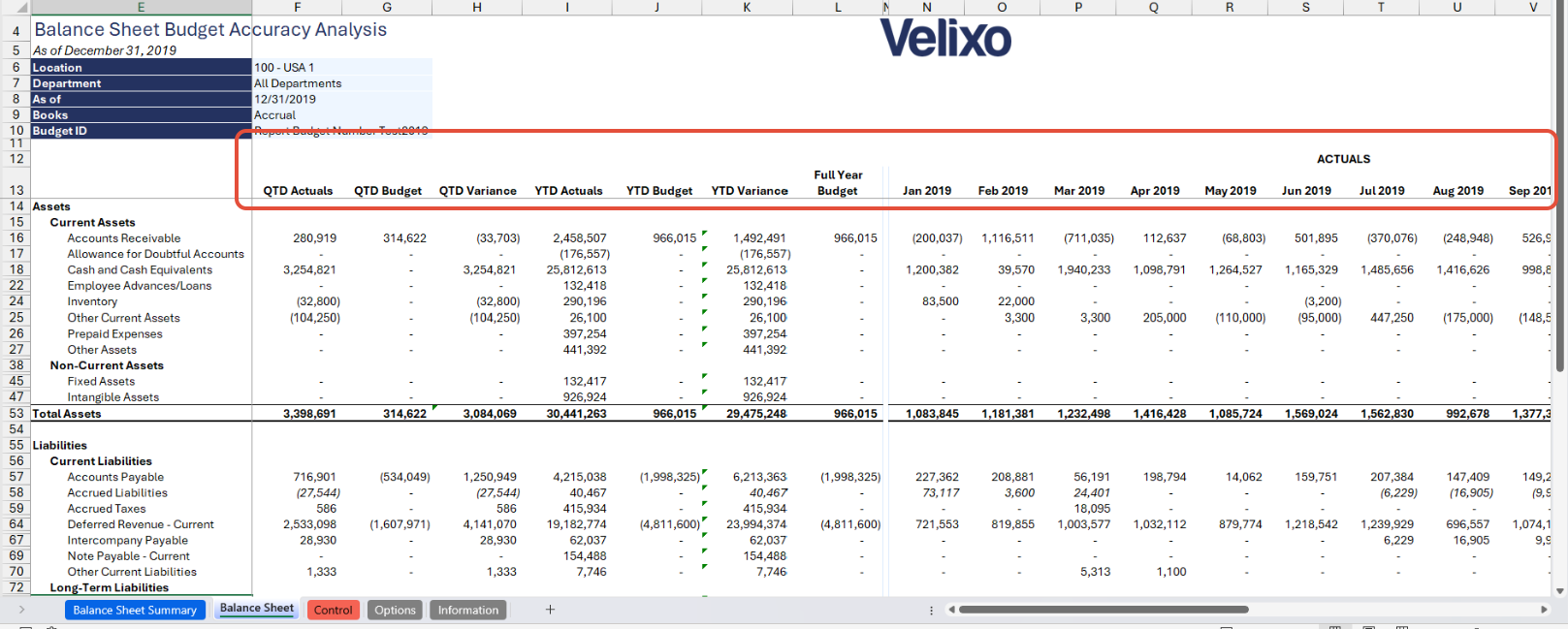The width and height of the screenshot is (1568, 629).
Task: Click the 'Employee Advances/Loans' row label
Action: 140,286
